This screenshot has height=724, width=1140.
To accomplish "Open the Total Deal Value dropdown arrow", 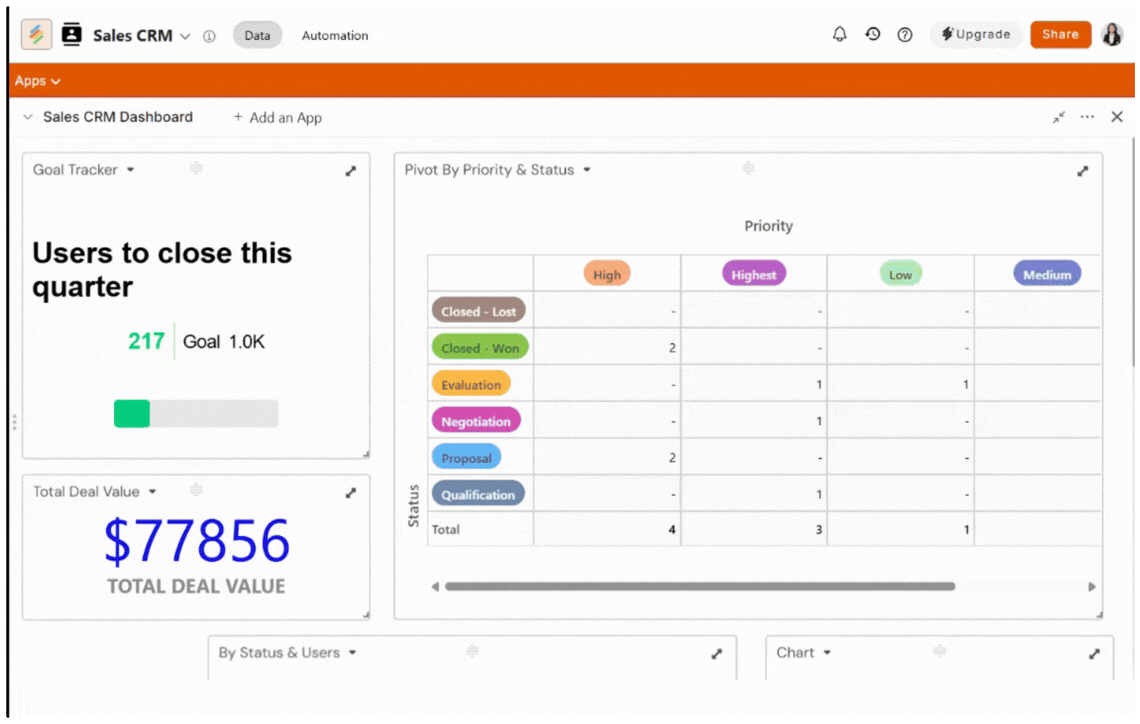I will click(x=153, y=492).
